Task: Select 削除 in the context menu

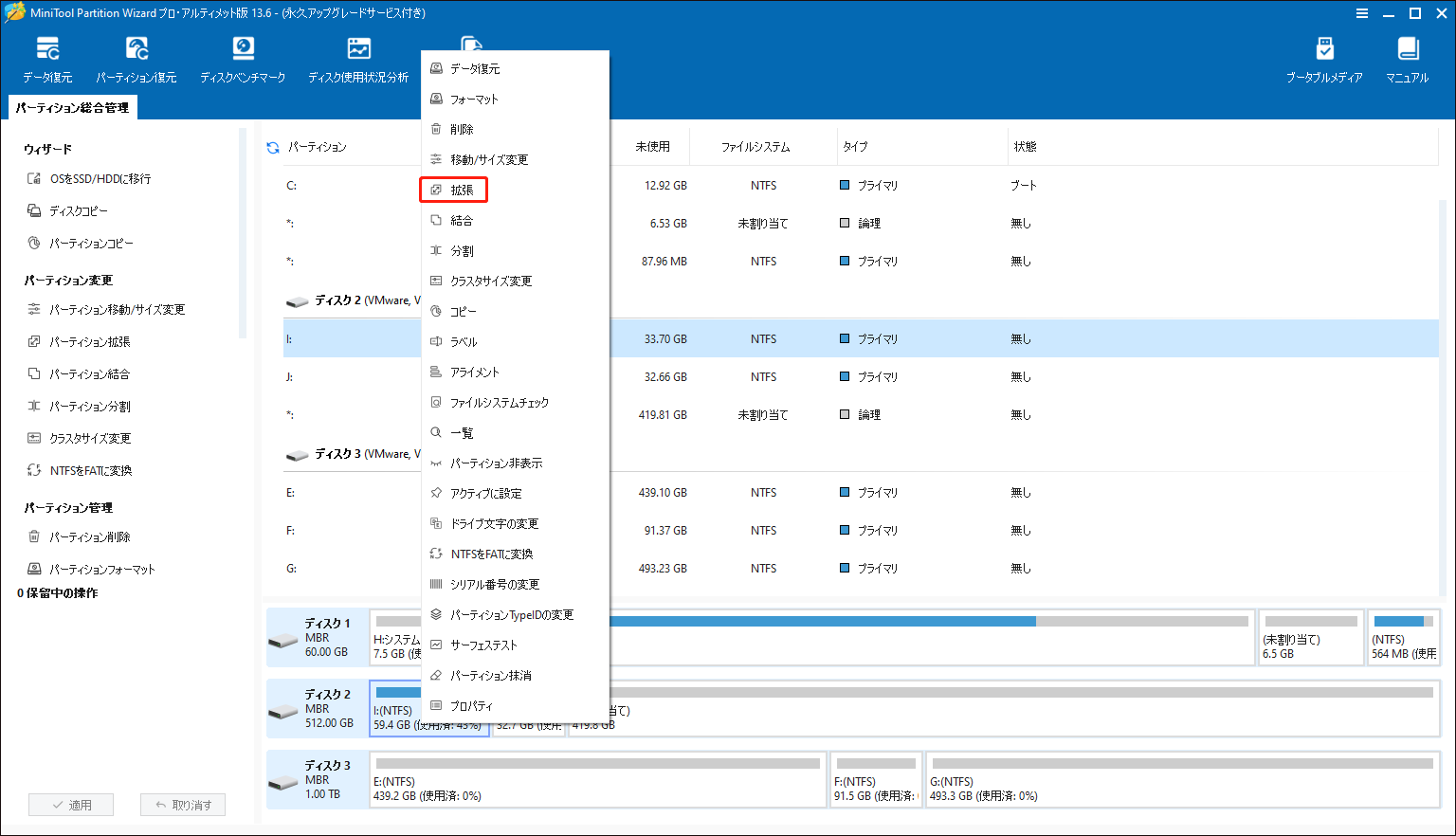Action: tap(515, 129)
